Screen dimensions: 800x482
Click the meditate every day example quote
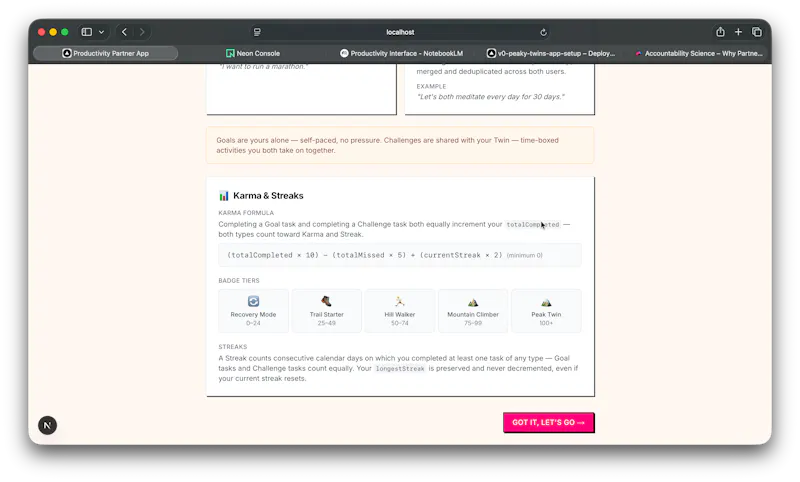(x=491, y=96)
